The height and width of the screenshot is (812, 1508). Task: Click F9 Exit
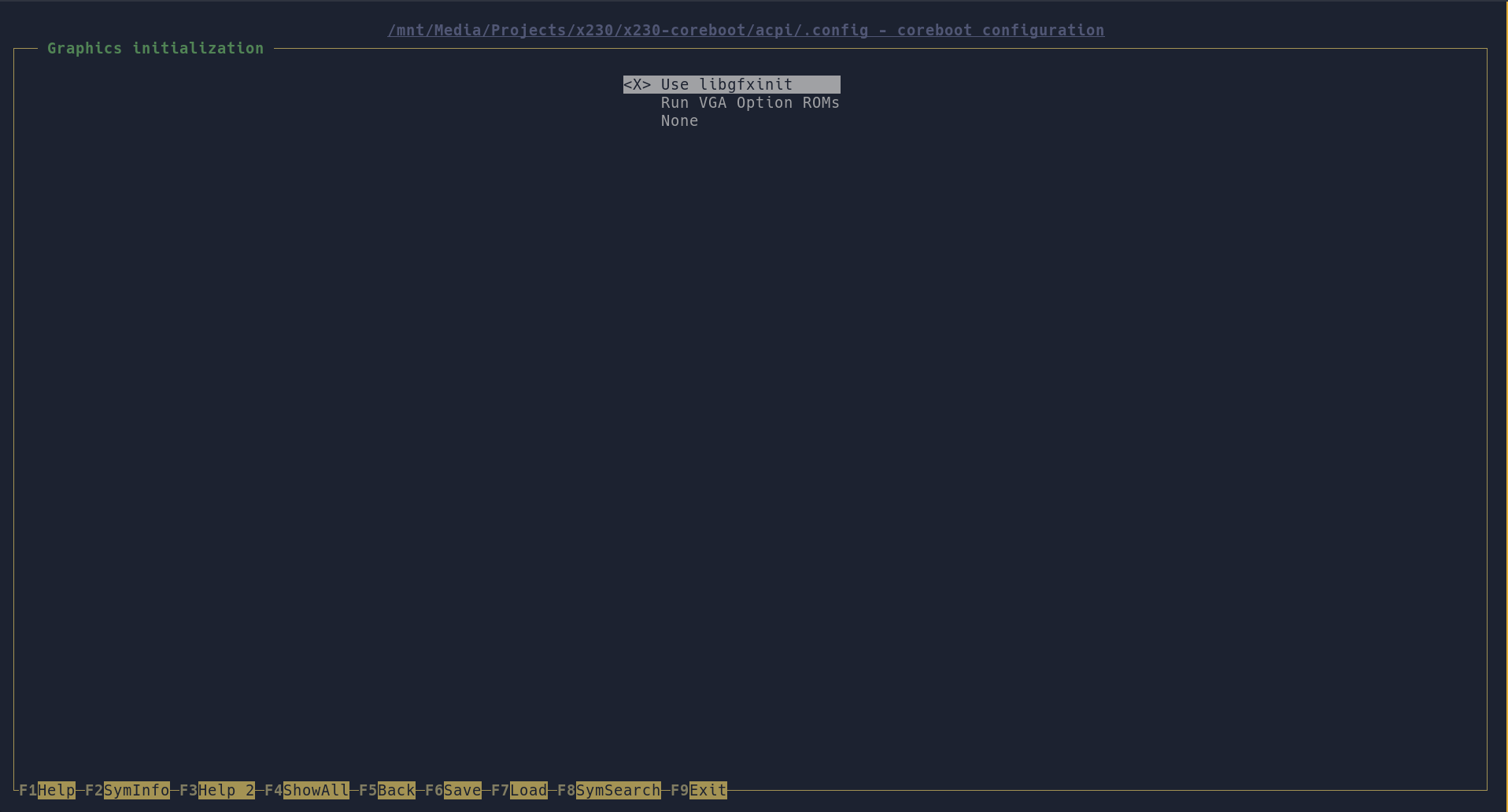[x=699, y=790]
